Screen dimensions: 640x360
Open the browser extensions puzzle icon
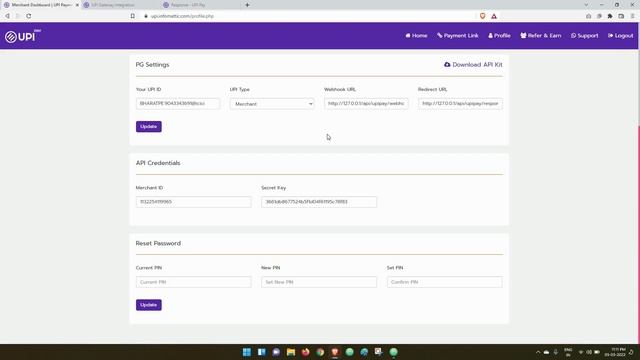click(610, 16)
